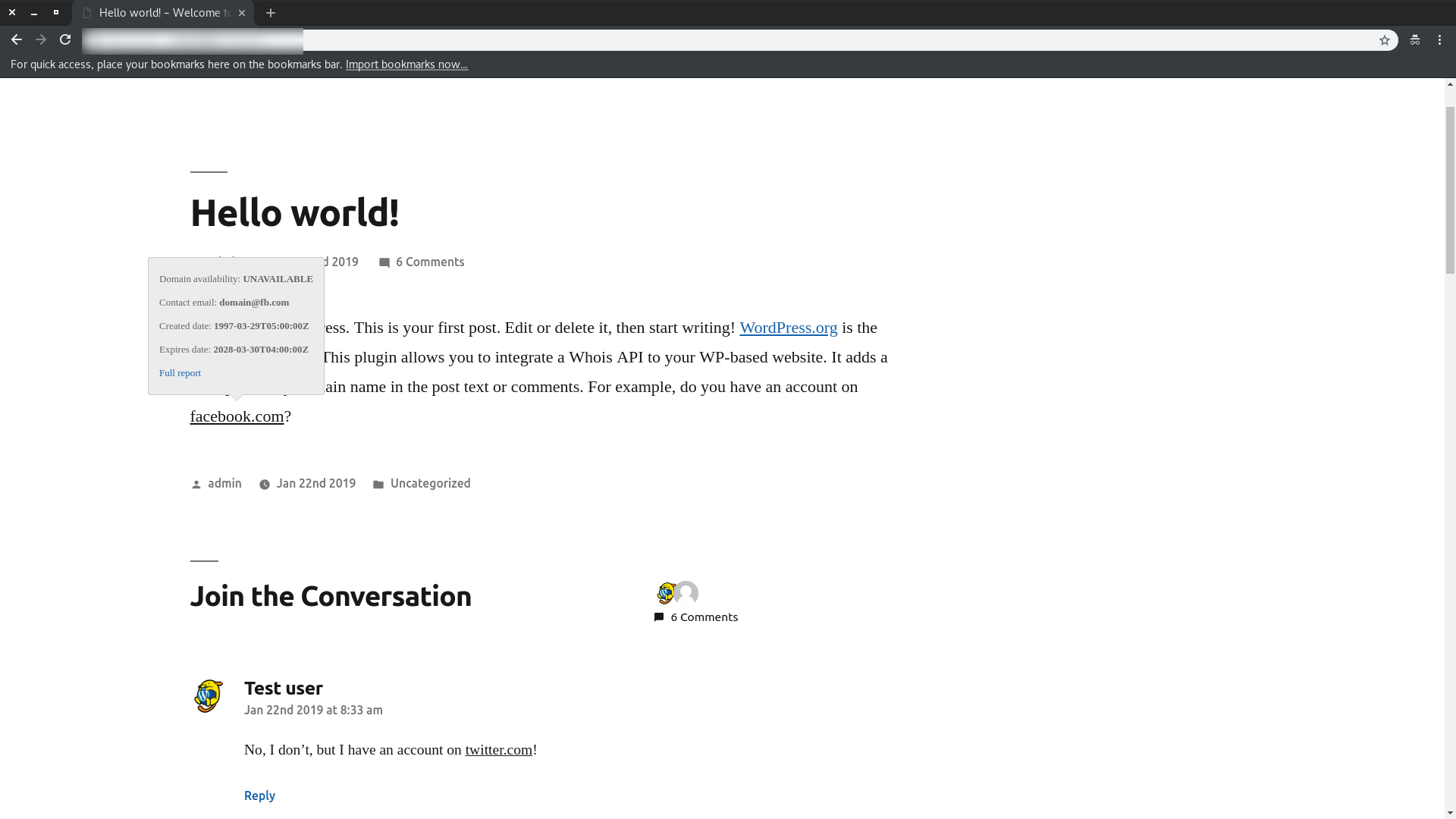Select the Hello world browser tab

162,13
